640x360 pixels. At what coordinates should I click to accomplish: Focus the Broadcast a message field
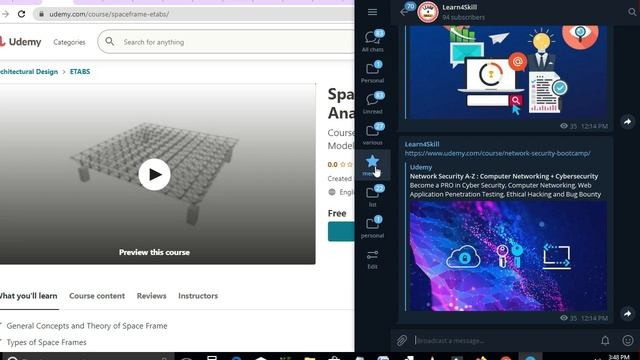pyautogui.click(x=504, y=340)
